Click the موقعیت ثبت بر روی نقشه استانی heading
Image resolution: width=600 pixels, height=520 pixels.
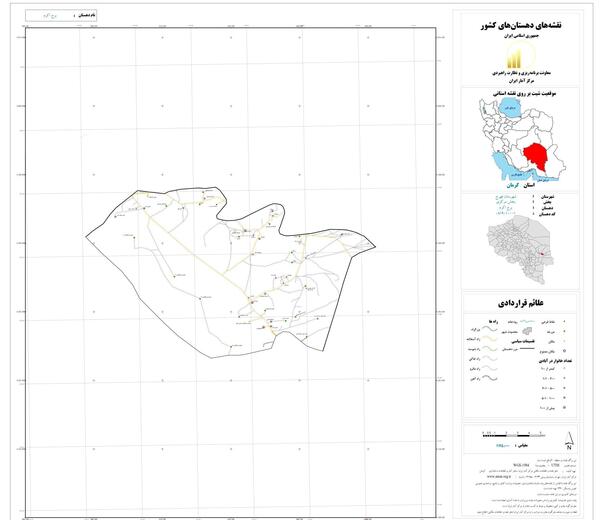tap(524, 93)
